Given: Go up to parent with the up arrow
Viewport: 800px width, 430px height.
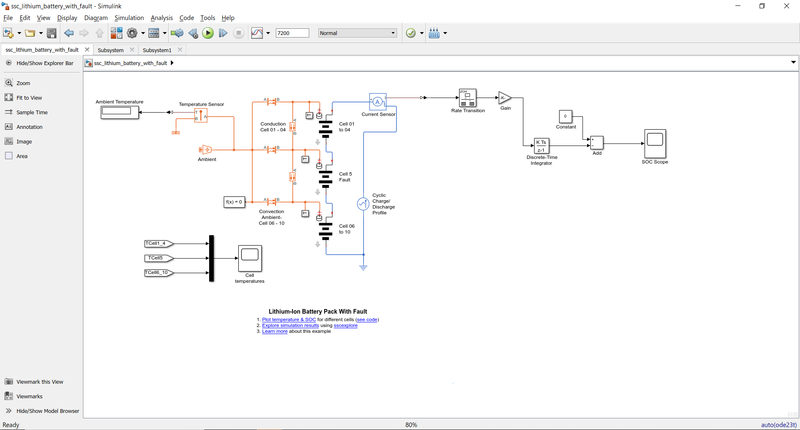Looking at the screenshot, I should (x=99, y=33).
